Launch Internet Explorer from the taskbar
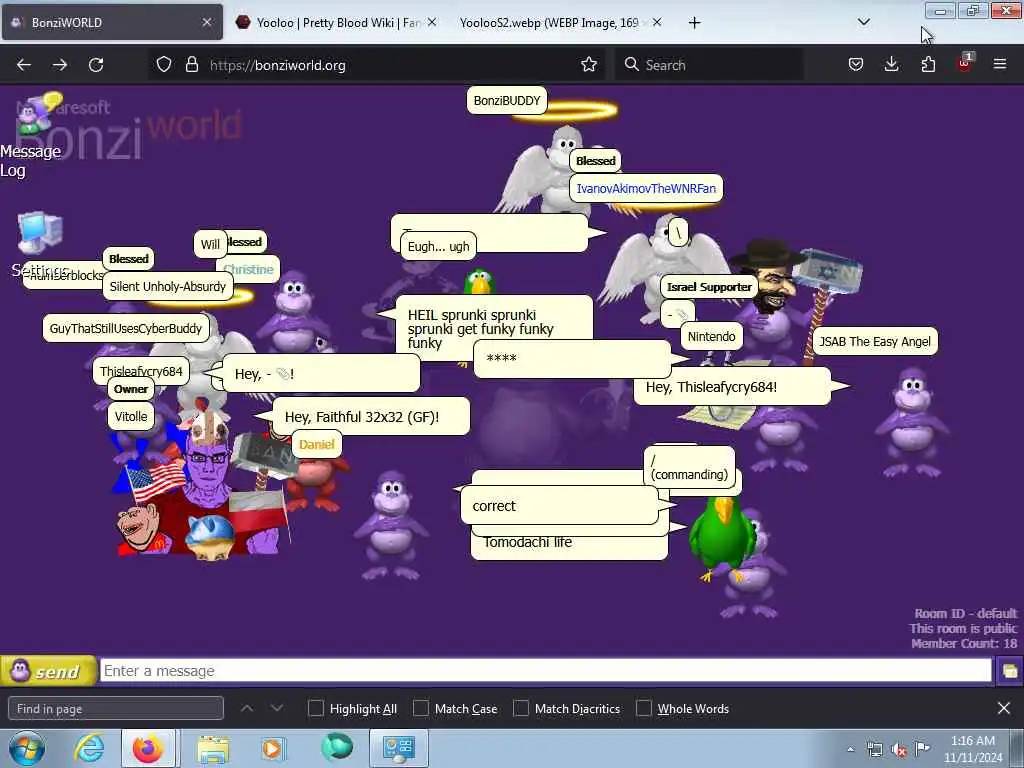The image size is (1024, 768). 89,748
